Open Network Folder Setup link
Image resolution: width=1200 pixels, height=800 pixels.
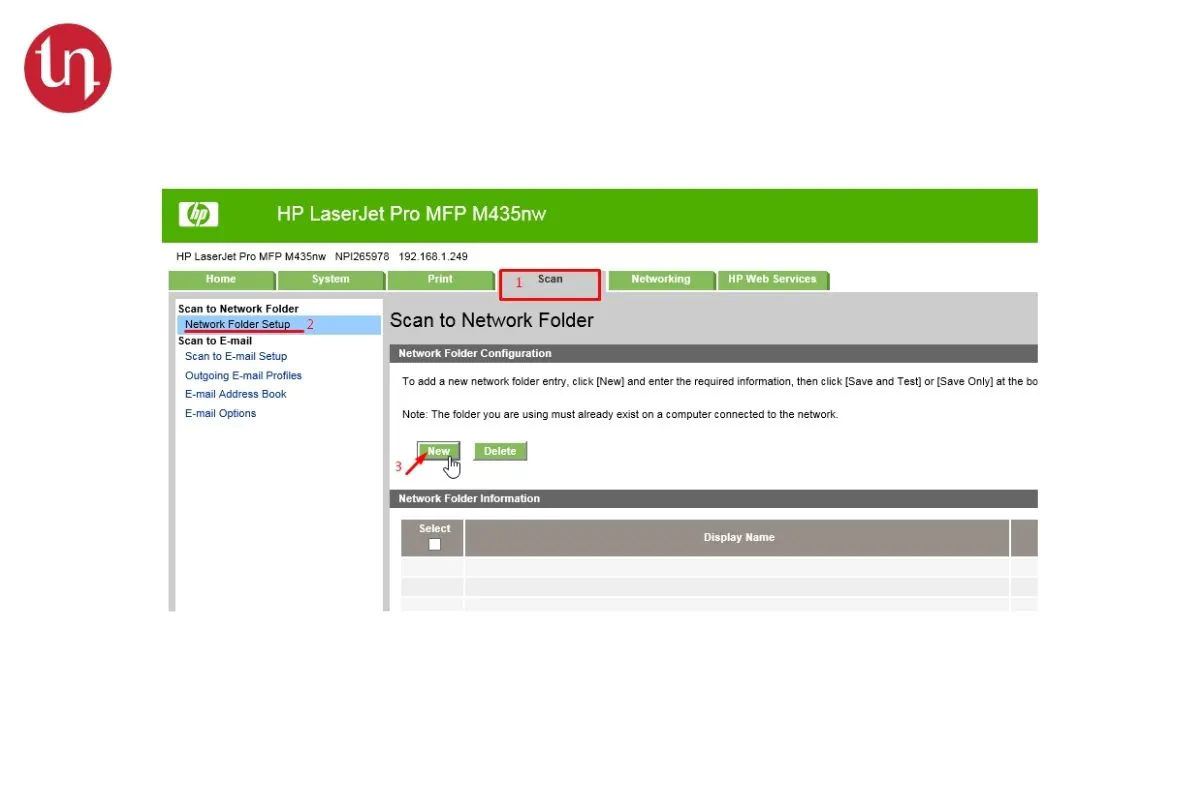pos(237,324)
